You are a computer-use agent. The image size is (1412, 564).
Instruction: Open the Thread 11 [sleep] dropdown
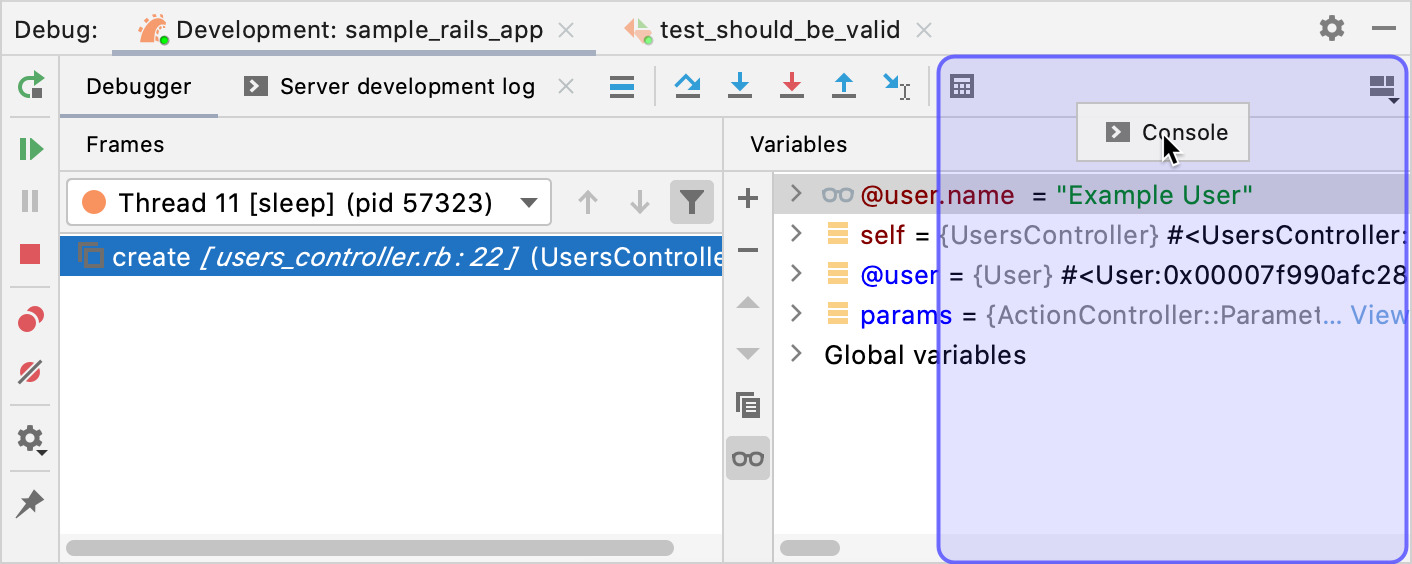click(x=309, y=204)
